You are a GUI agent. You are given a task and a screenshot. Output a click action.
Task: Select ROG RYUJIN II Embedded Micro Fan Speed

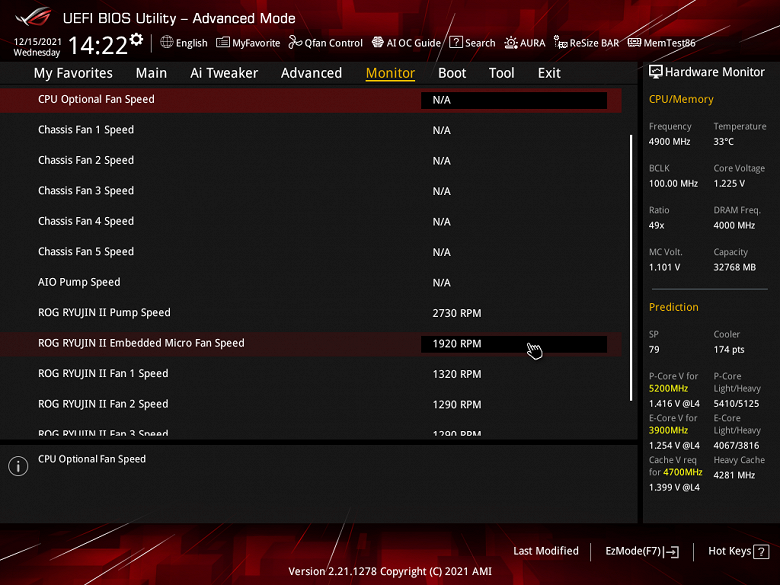(311, 344)
